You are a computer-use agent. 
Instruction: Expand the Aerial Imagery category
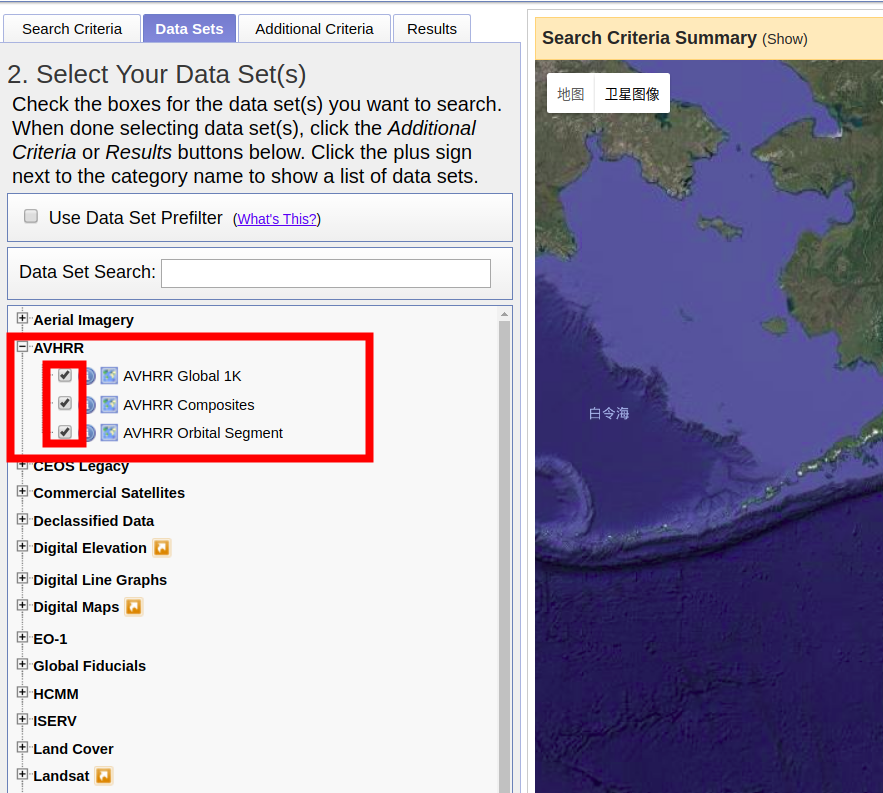coord(22,318)
